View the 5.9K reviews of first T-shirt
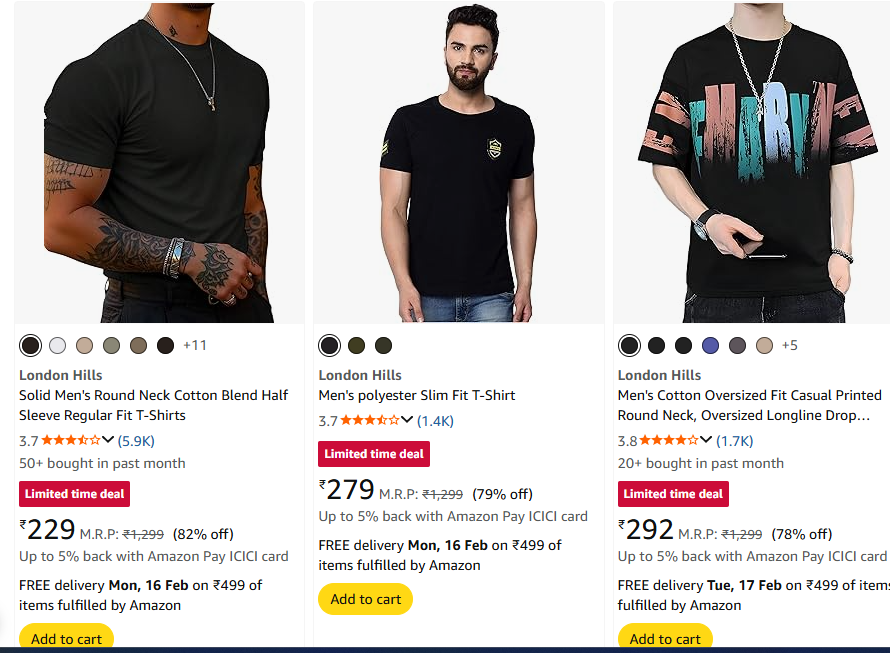This screenshot has width=890, height=653. [136, 440]
